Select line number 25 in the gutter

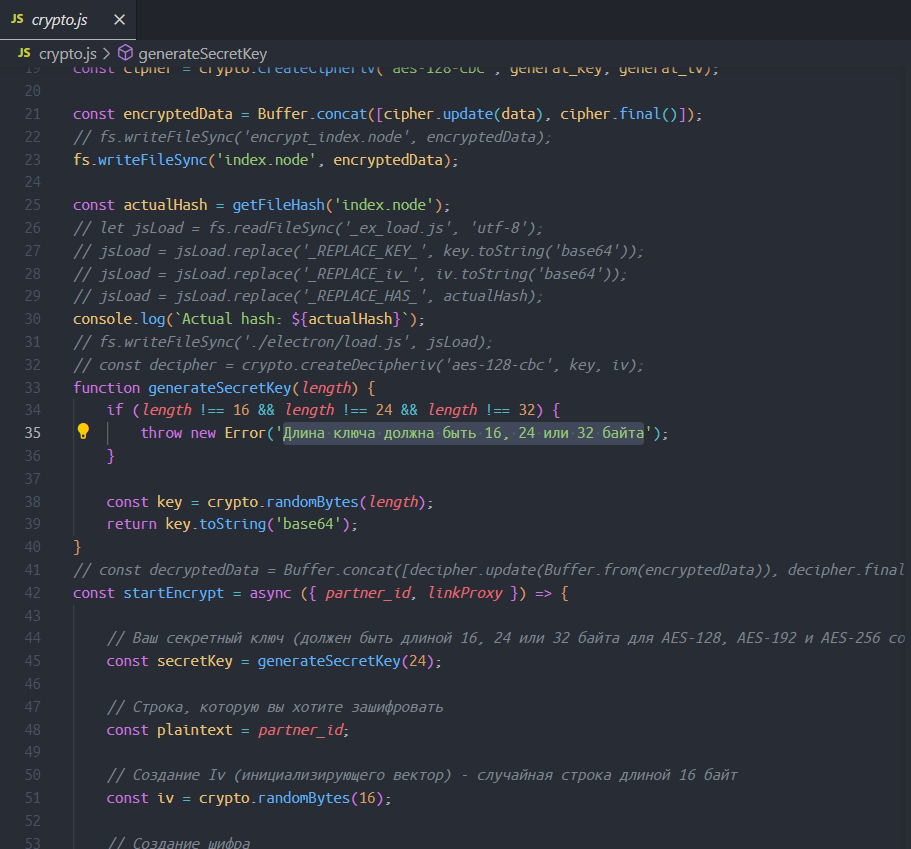tap(33, 205)
